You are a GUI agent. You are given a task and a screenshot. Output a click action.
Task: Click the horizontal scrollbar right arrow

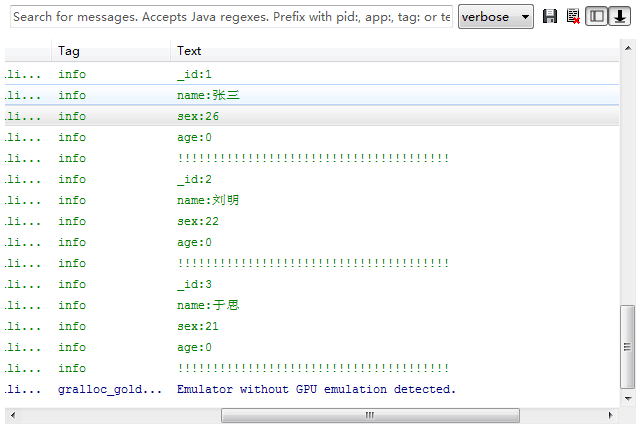pos(611,415)
